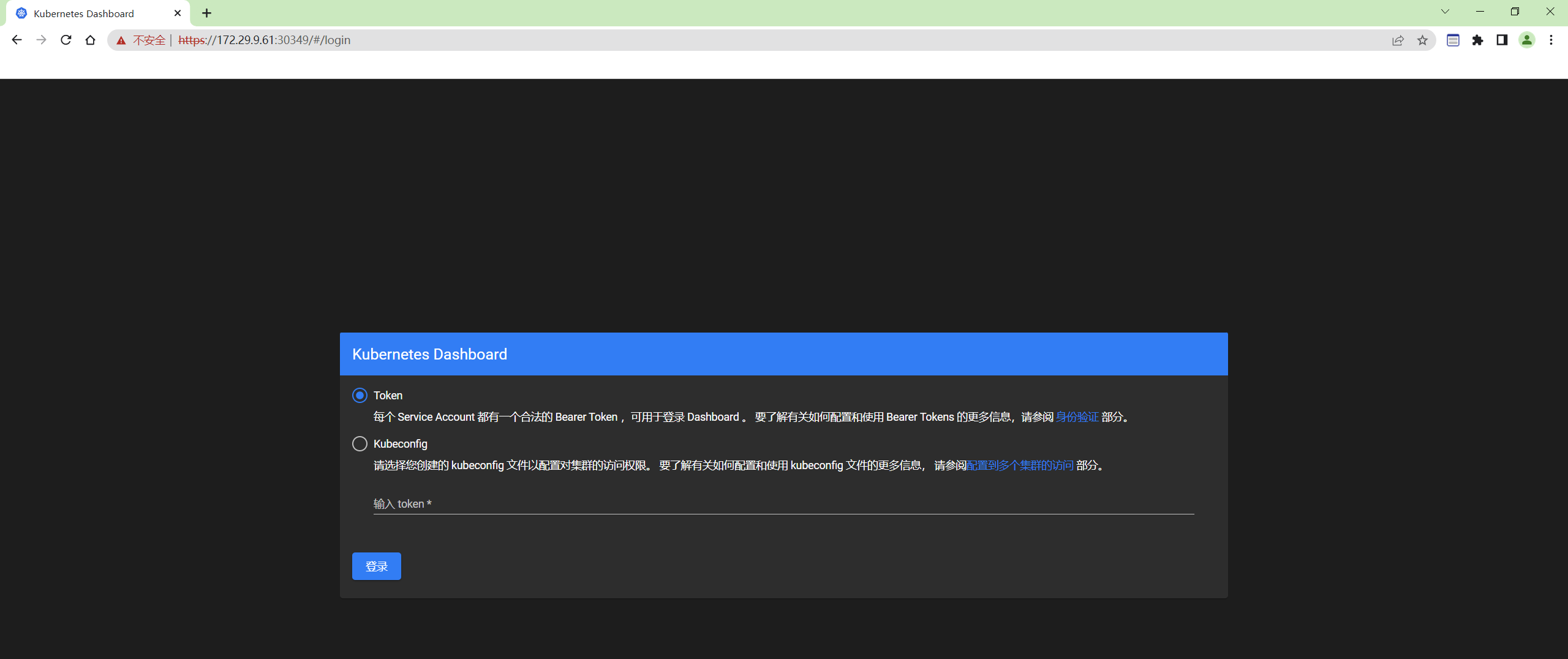
Task: Select the Kubernetes Dashboard browser tab
Action: tap(98, 13)
